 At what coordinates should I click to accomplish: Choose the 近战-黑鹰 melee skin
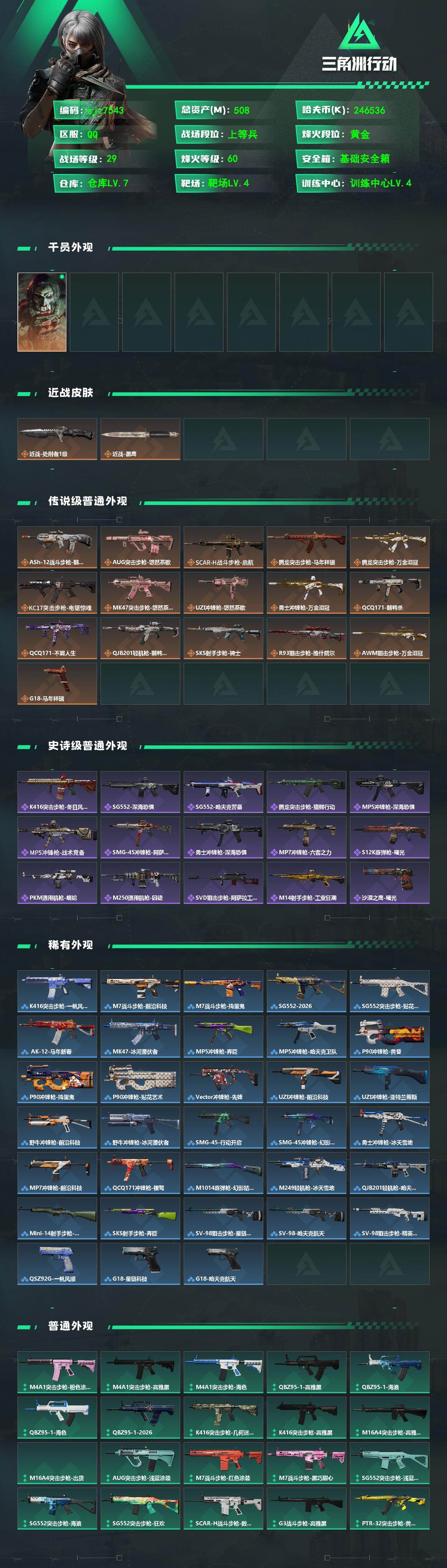pyautogui.click(x=140, y=439)
